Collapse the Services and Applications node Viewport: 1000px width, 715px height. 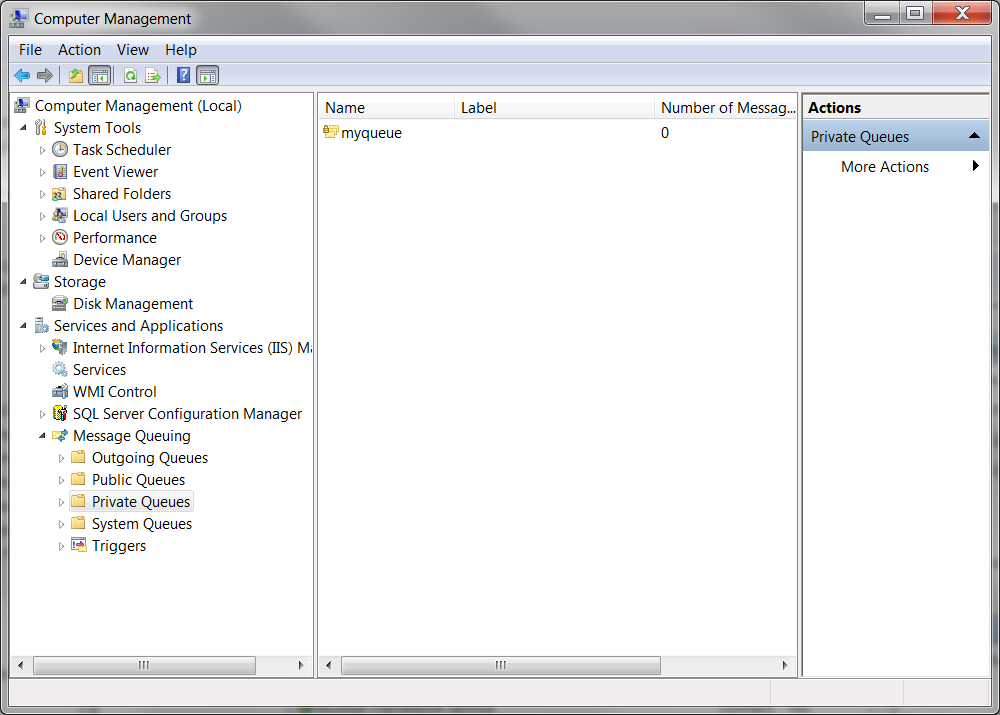[x=24, y=325]
